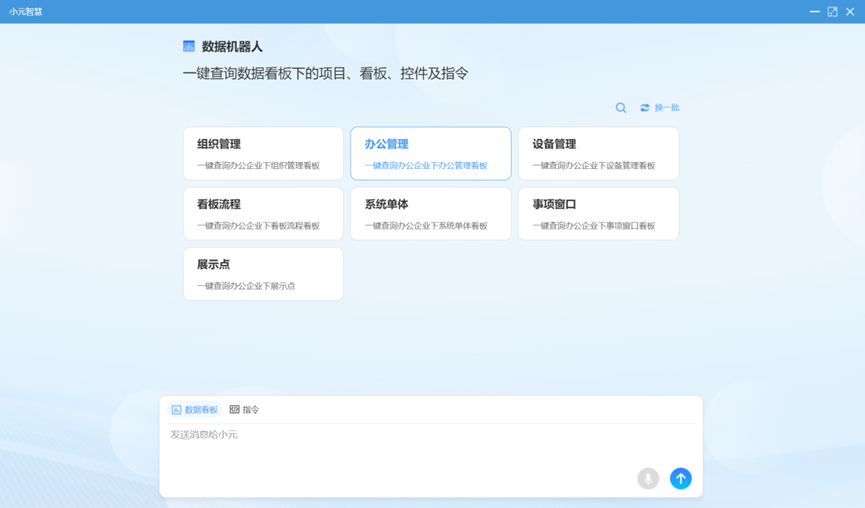Minimize the 小元智慧 window
This screenshot has height=508, width=865.
[814, 12]
